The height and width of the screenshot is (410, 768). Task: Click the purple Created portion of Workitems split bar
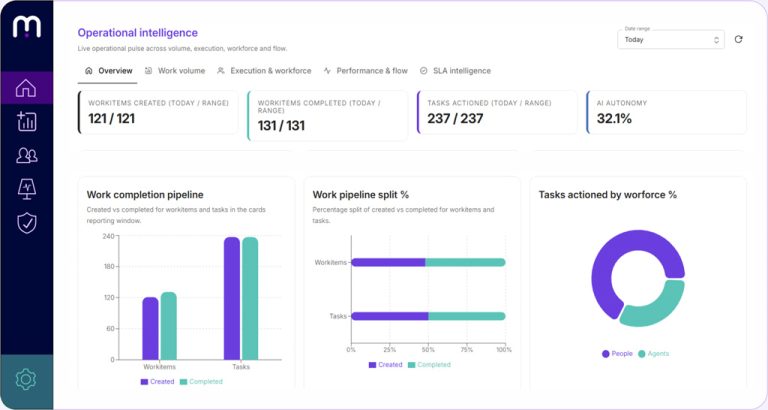tap(388, 263)
